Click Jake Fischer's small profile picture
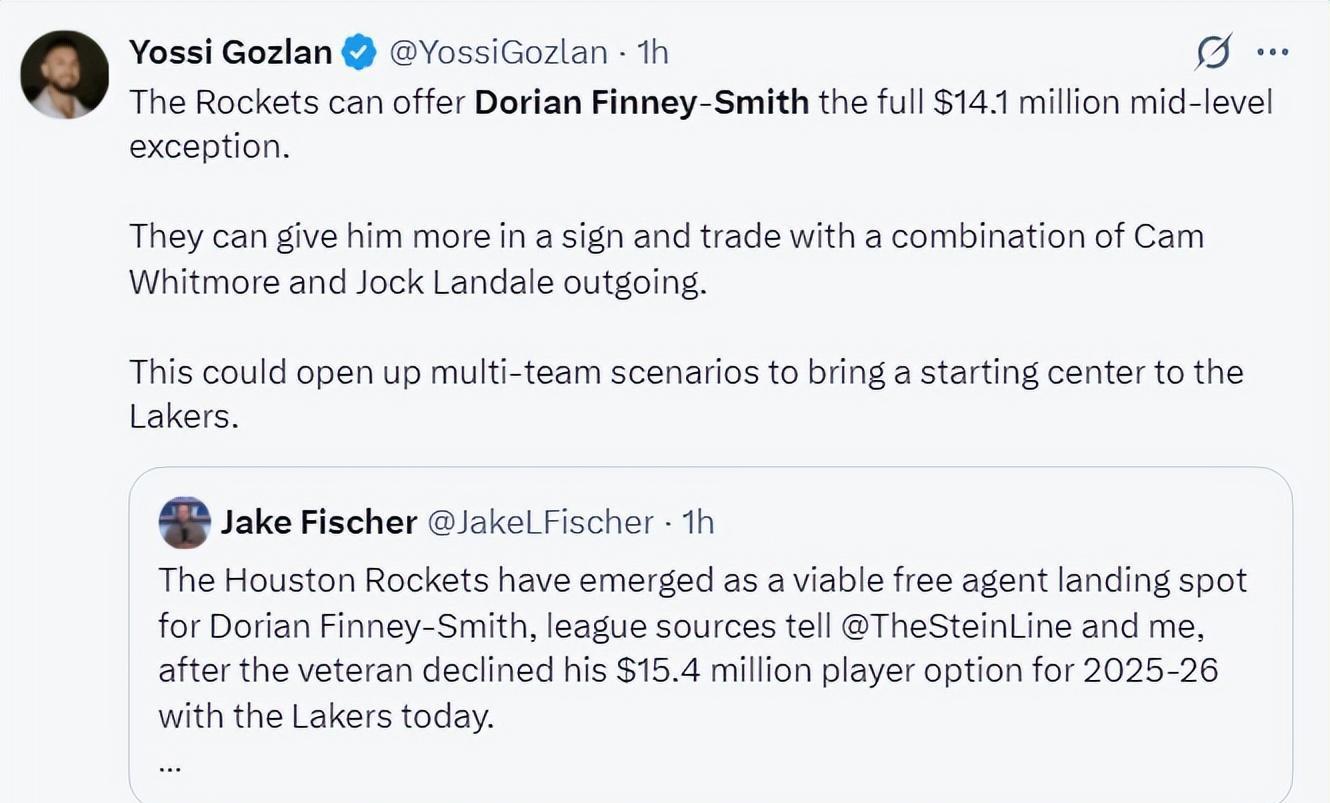The width and height of the screenshot is (1330, 803). pos(184,522)
